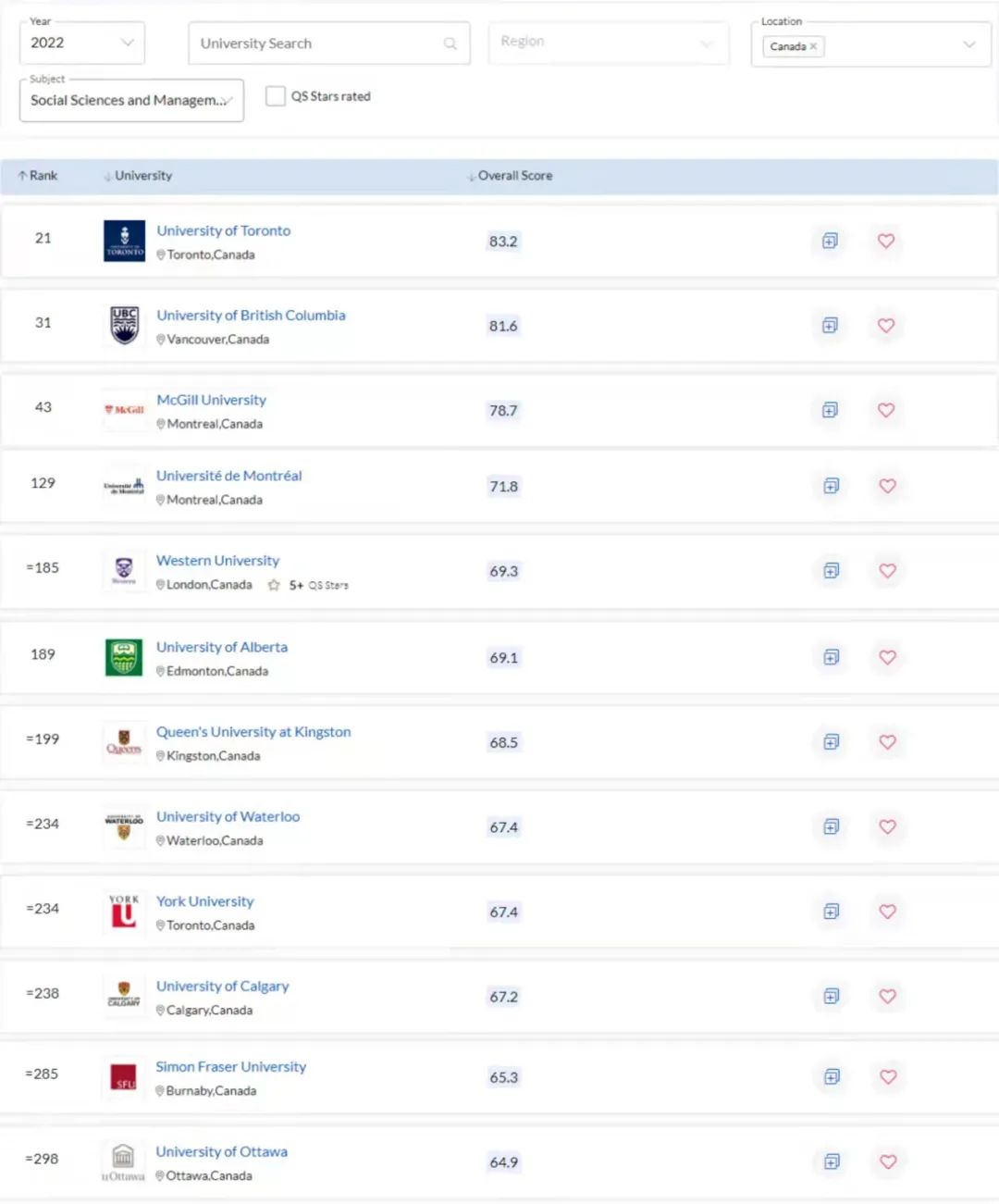Favorite York University with heart icon
Viewport: 999px width, 1204px height.
[888, 912]
